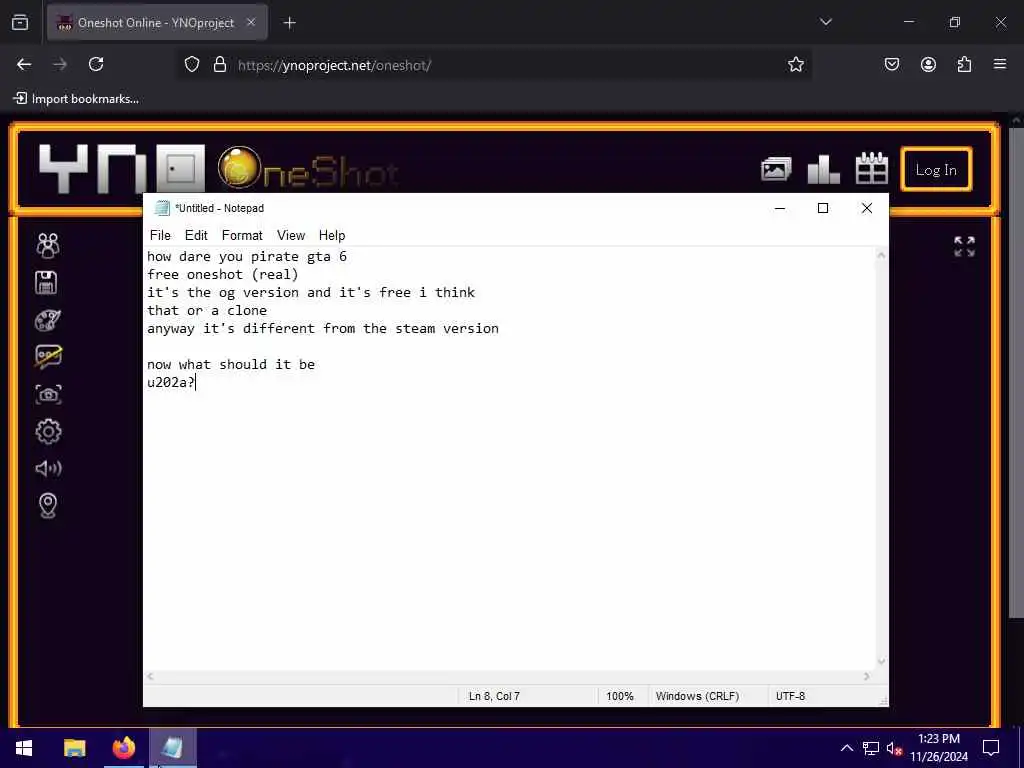This screenshot has height=768, width=1024.
Task: Click Notepad horizontal scrollbar left arrow
Action: click(150, 677)
